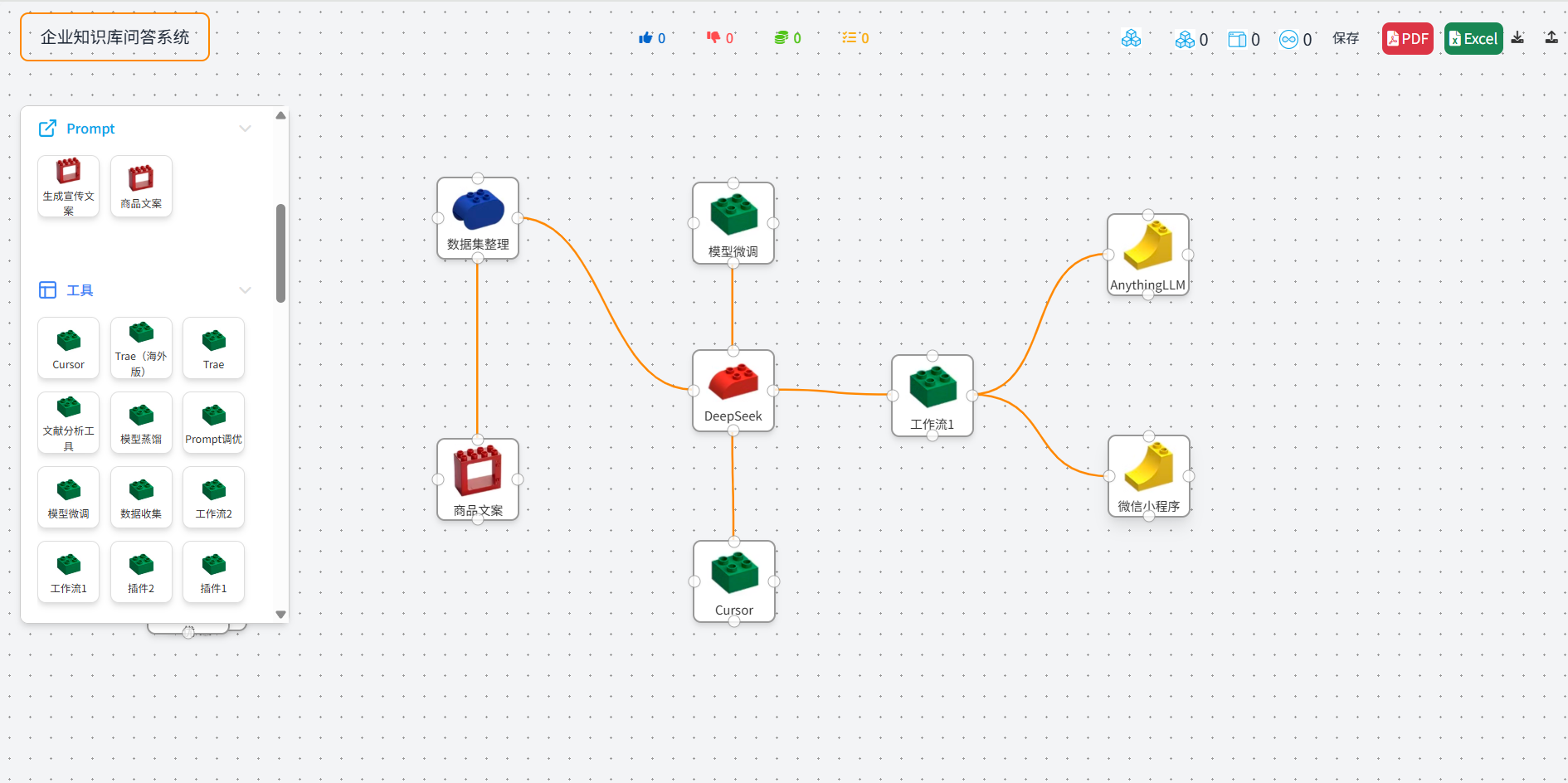Select the DeepSeek node on canvas
Screen dimensions: 1568x783
pos(733,391)
